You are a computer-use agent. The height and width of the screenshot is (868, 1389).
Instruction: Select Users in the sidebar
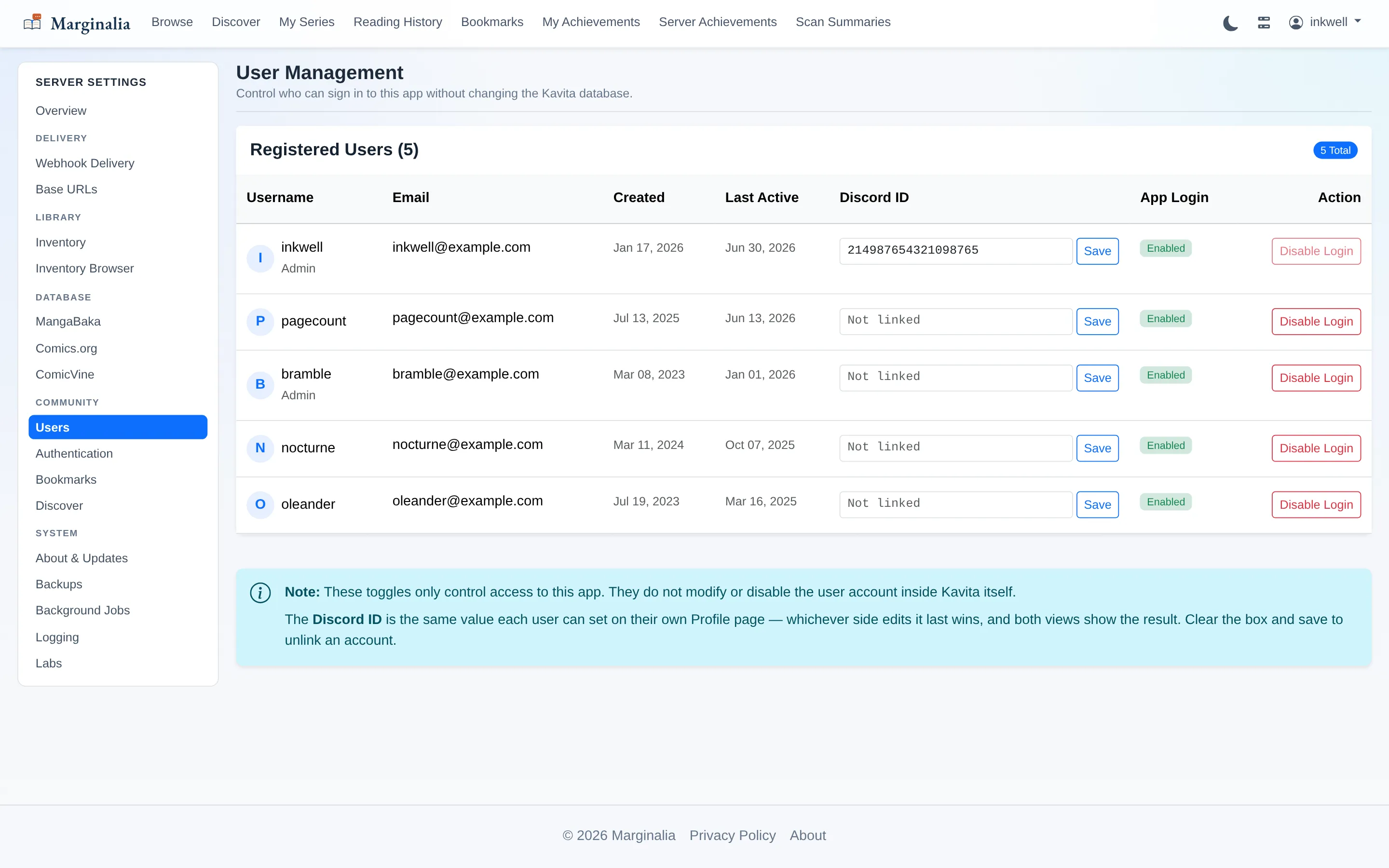tap(118, 428)
